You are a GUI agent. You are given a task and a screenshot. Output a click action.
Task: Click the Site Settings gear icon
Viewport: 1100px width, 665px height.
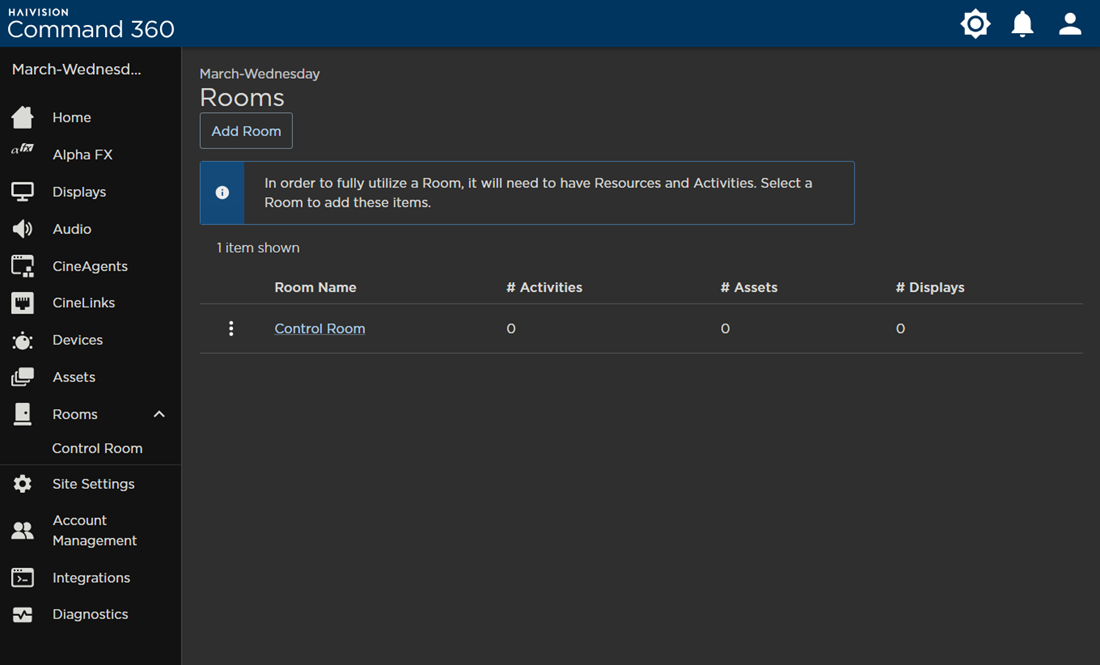point(22,484)
